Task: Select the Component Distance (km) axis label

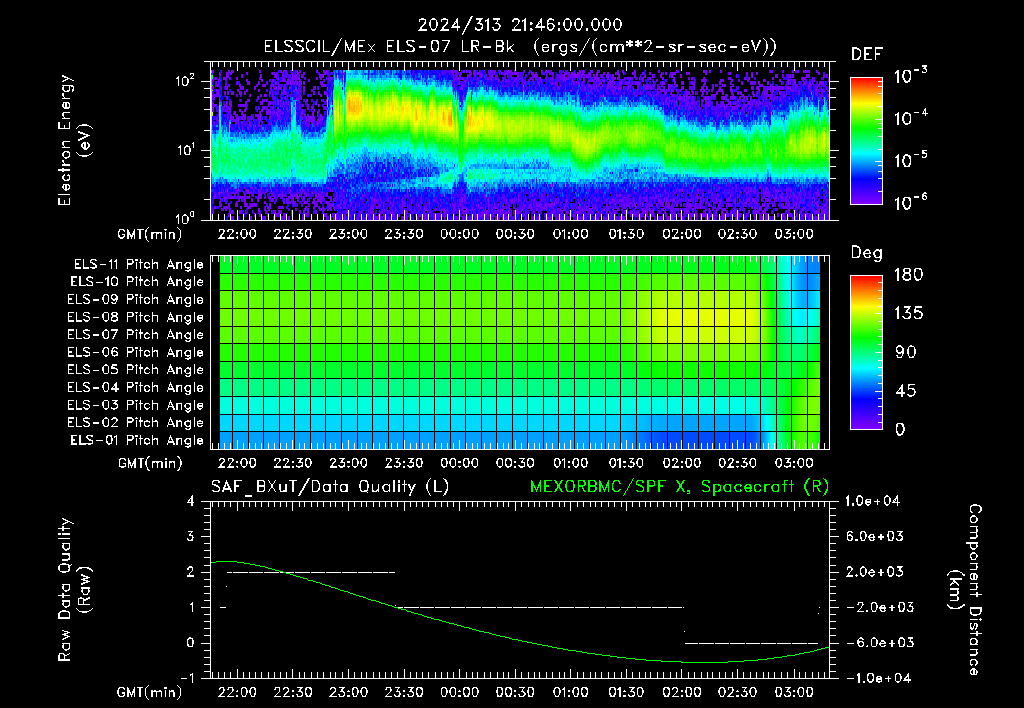Action: click(x=965, y=590)
